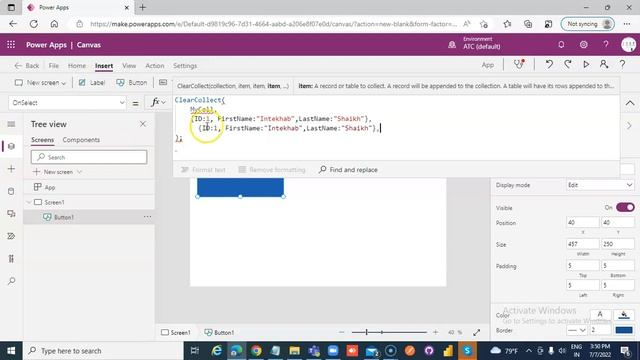Viewport: 640px width, 360px height.
Task: Switch to Components tab in Tree view
Action: pos(81,140)
